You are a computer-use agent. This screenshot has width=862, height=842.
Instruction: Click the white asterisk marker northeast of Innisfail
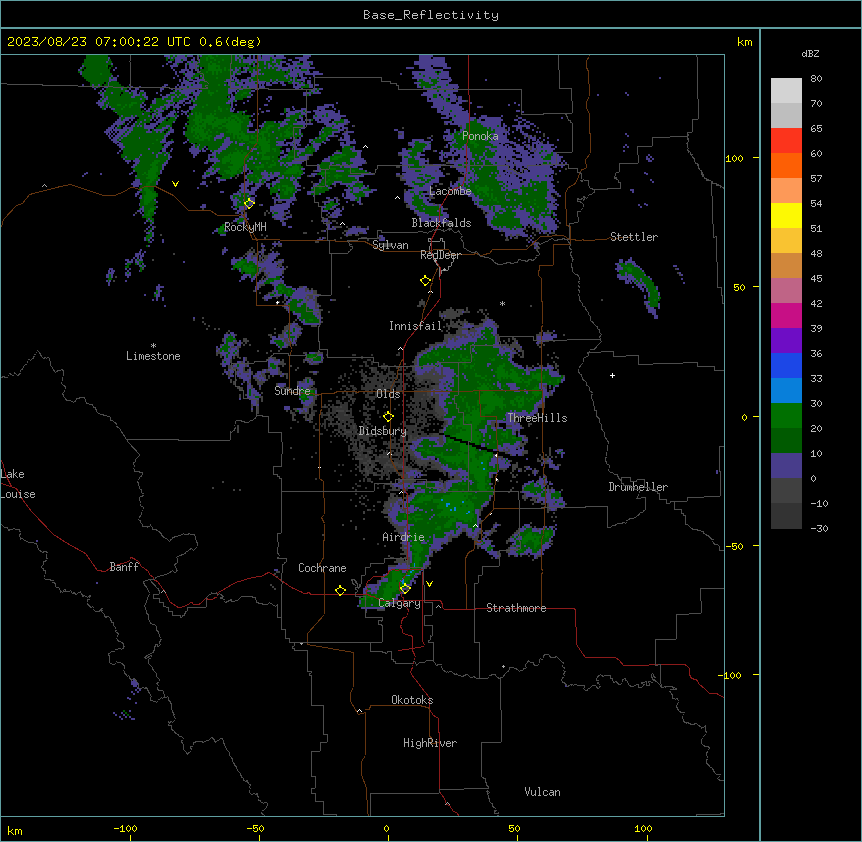[502, 303]
